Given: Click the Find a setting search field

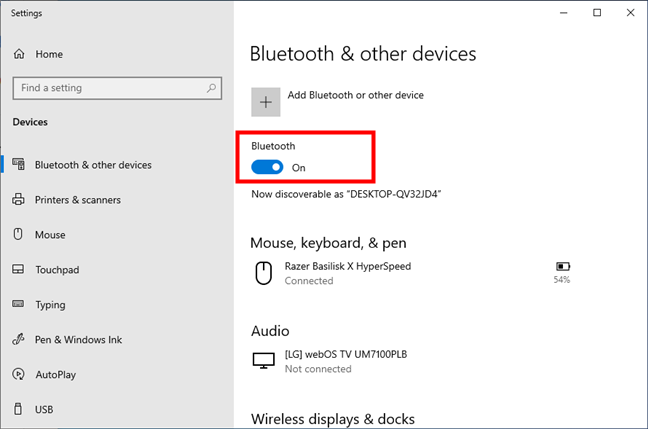Looking at the screenshot, I should [117, 88].
